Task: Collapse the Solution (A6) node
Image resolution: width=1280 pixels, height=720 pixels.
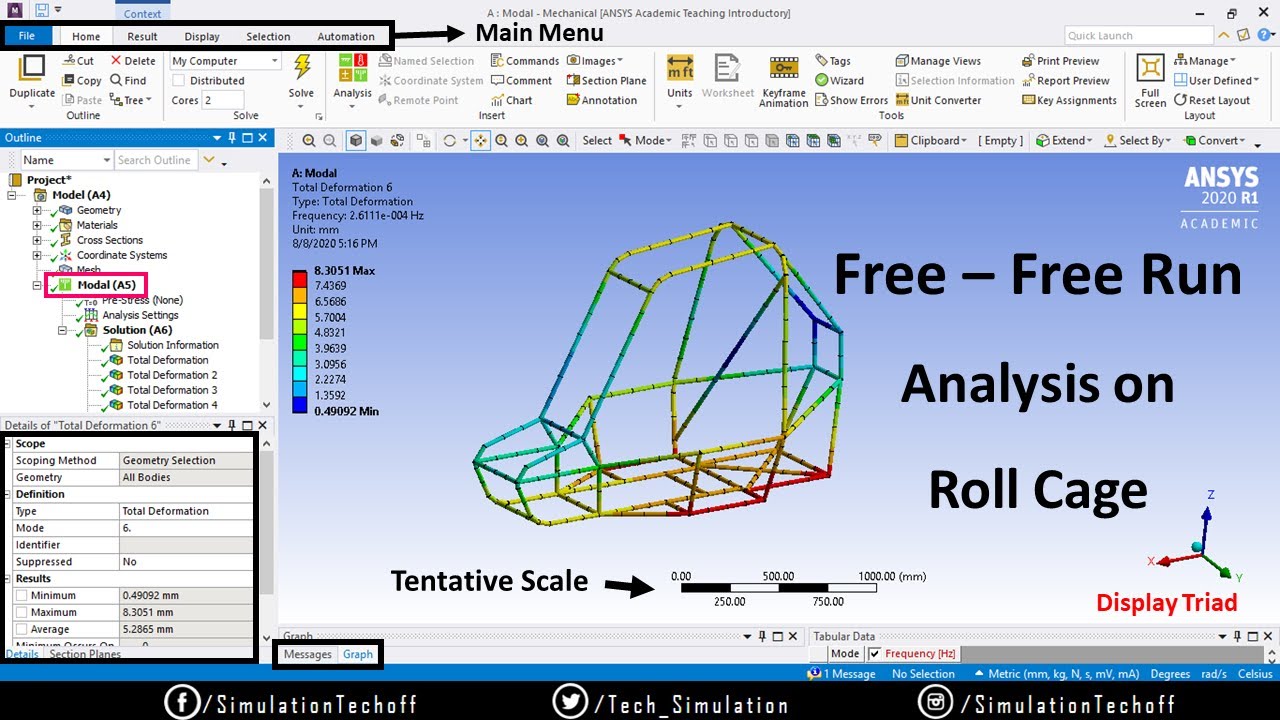Action: click(62, 331)
